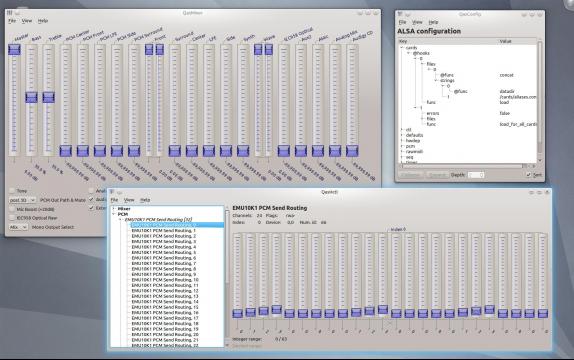Expand the rawmidi tree node
The width and height of the screenshot is (574, 360).
pyautogui.click(x=402, y=151)
